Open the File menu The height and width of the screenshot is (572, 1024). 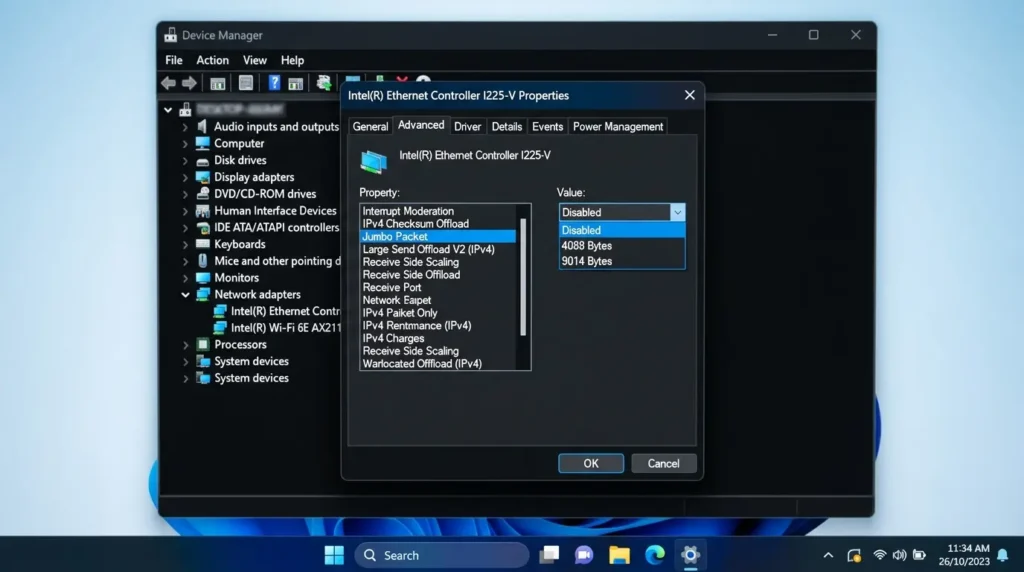click(174, 60)
